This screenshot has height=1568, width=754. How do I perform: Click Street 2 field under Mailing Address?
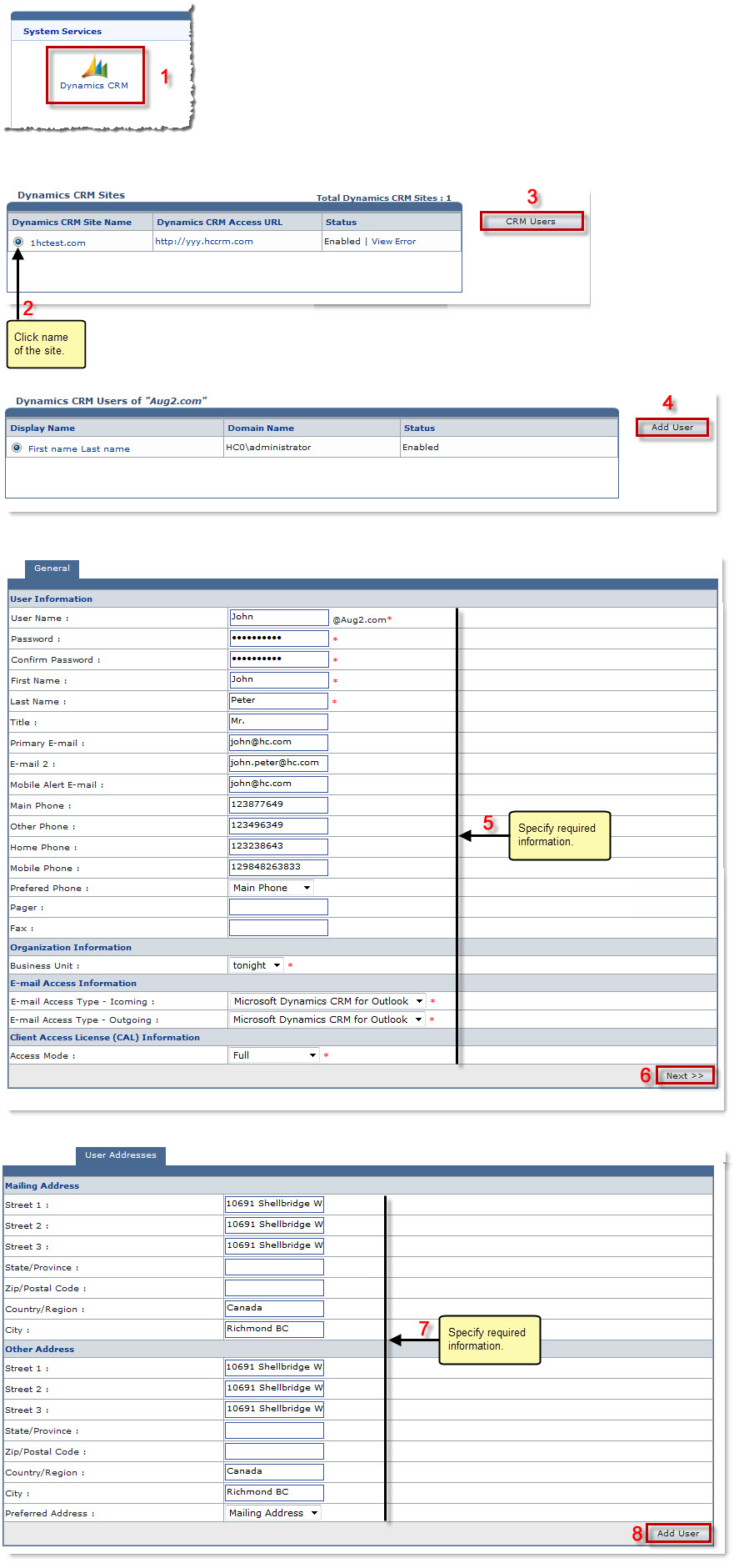274,1225
